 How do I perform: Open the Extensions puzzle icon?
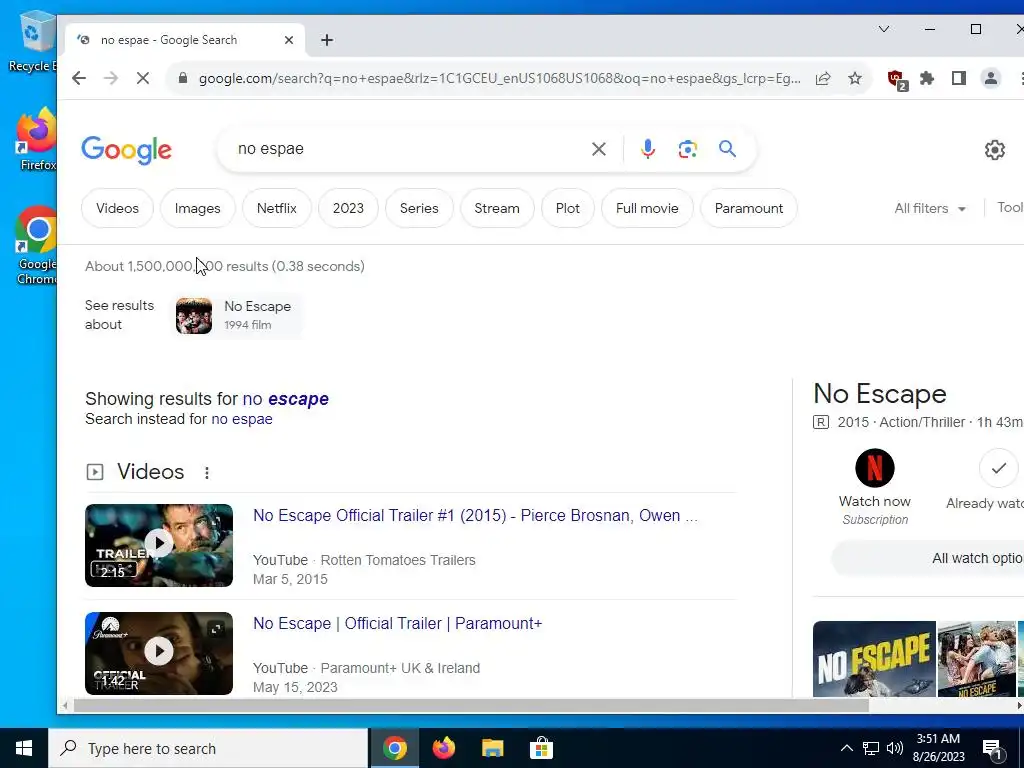[927, 78]
